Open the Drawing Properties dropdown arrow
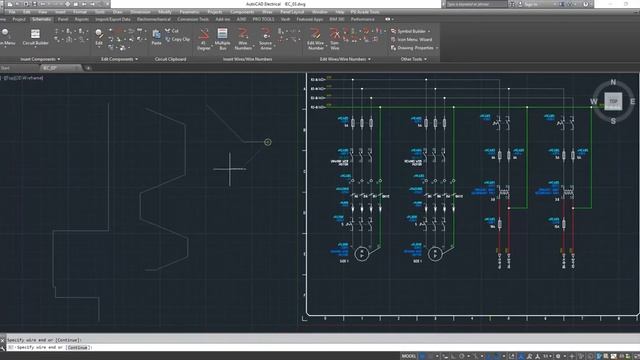 point(437,48)
